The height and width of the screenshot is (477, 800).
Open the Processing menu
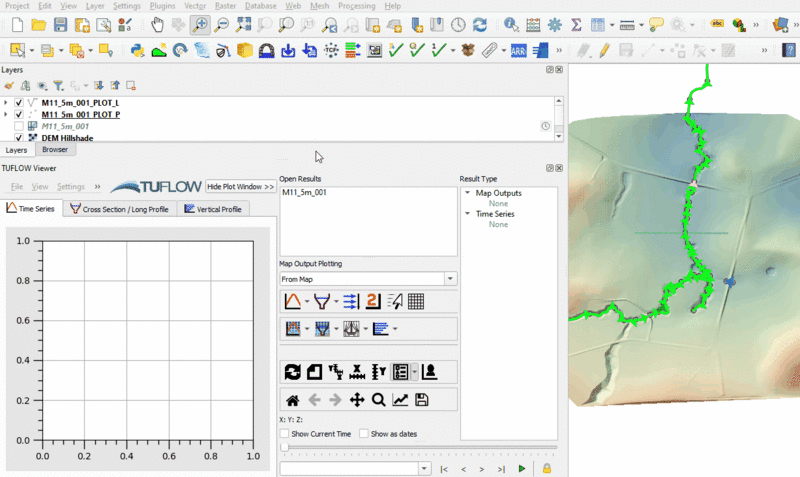(x=356, y=6)
